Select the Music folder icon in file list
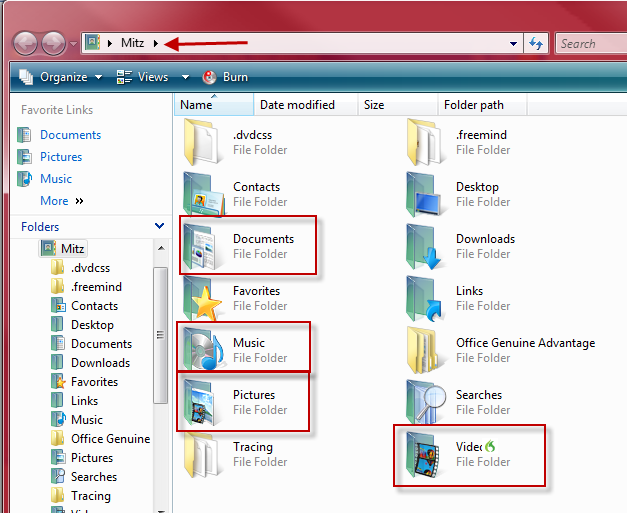This screenshot has width=627, height=513. point(203,347)
